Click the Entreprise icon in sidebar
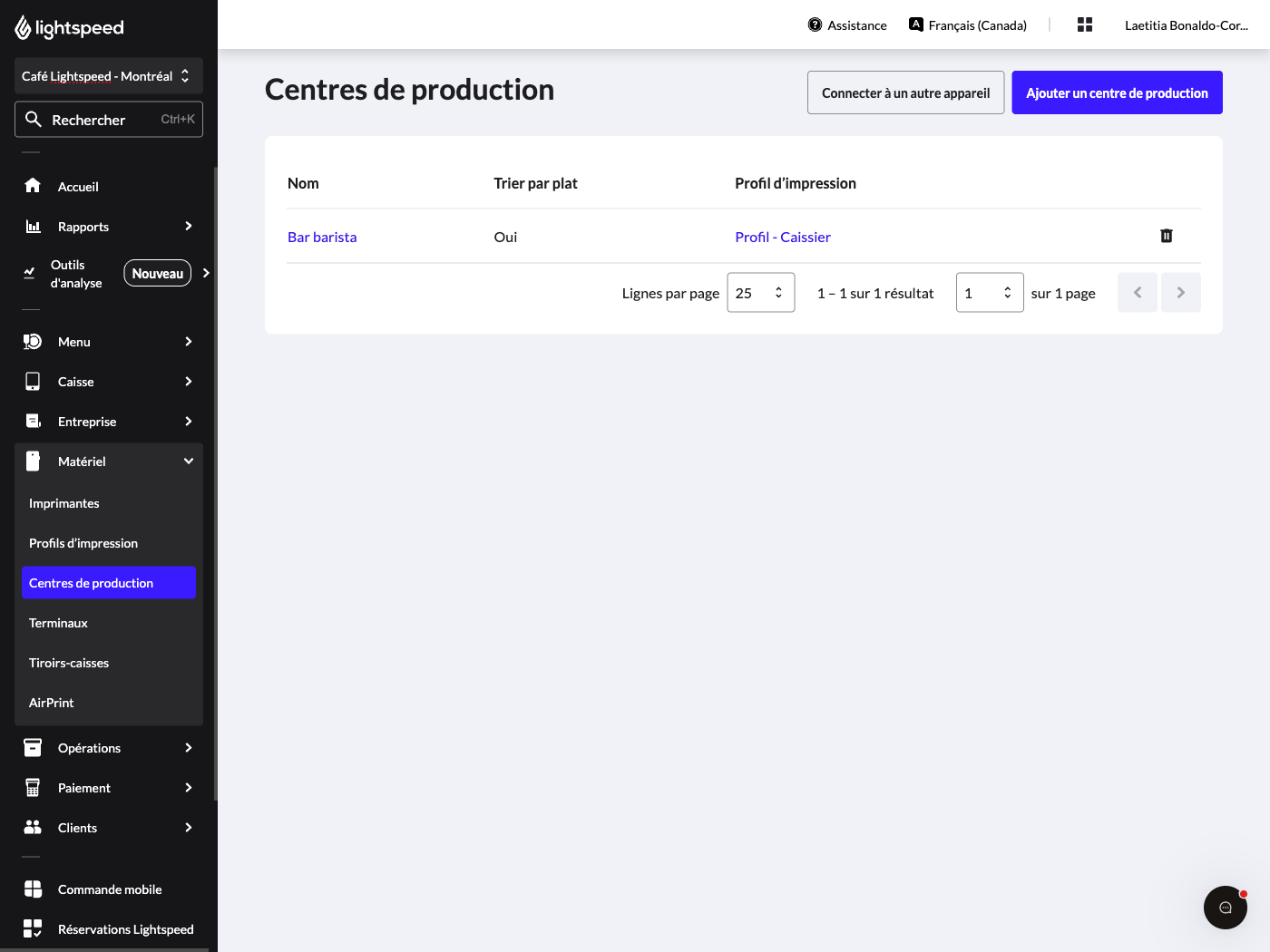This screenshot has width=1270, height=952. [x=33, y=421]
